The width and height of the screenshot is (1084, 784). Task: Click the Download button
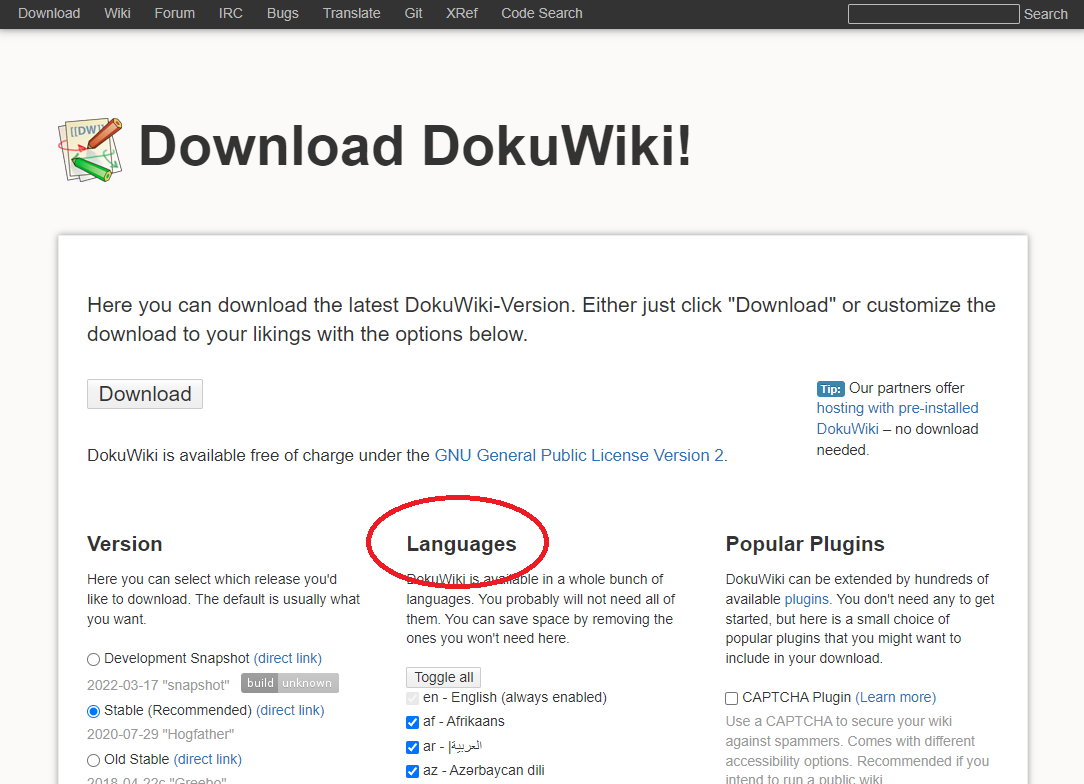coord(144,393)
